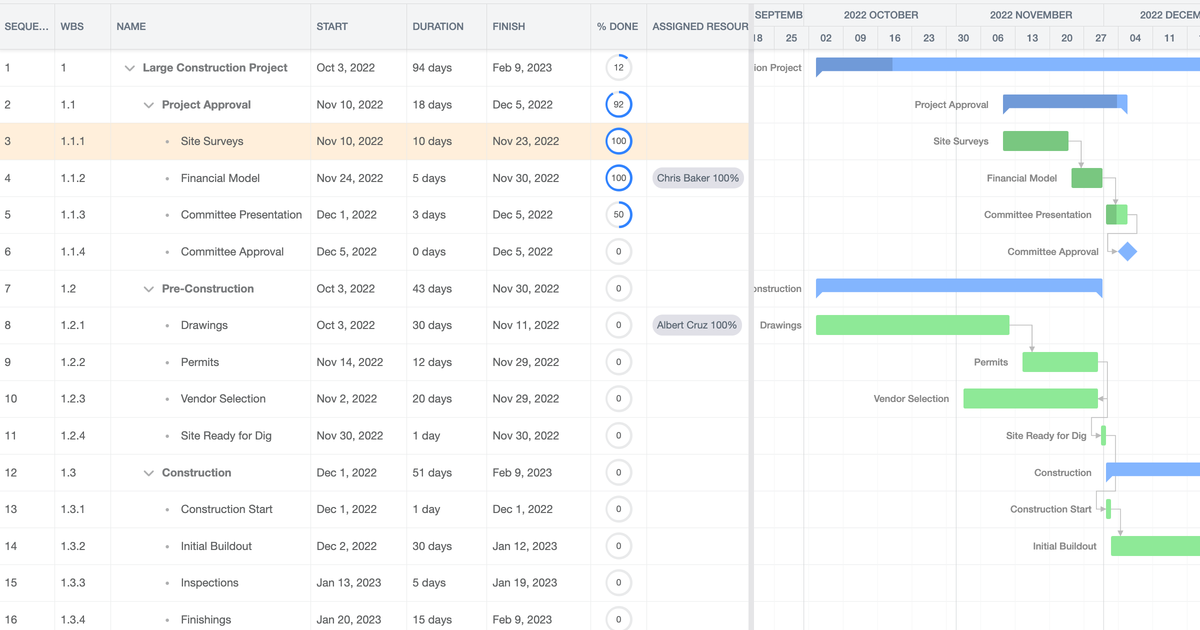The image size is (1200, 630).
Task: Select the Financial Model Gantt bar
Action: (x=1087, y=178)
